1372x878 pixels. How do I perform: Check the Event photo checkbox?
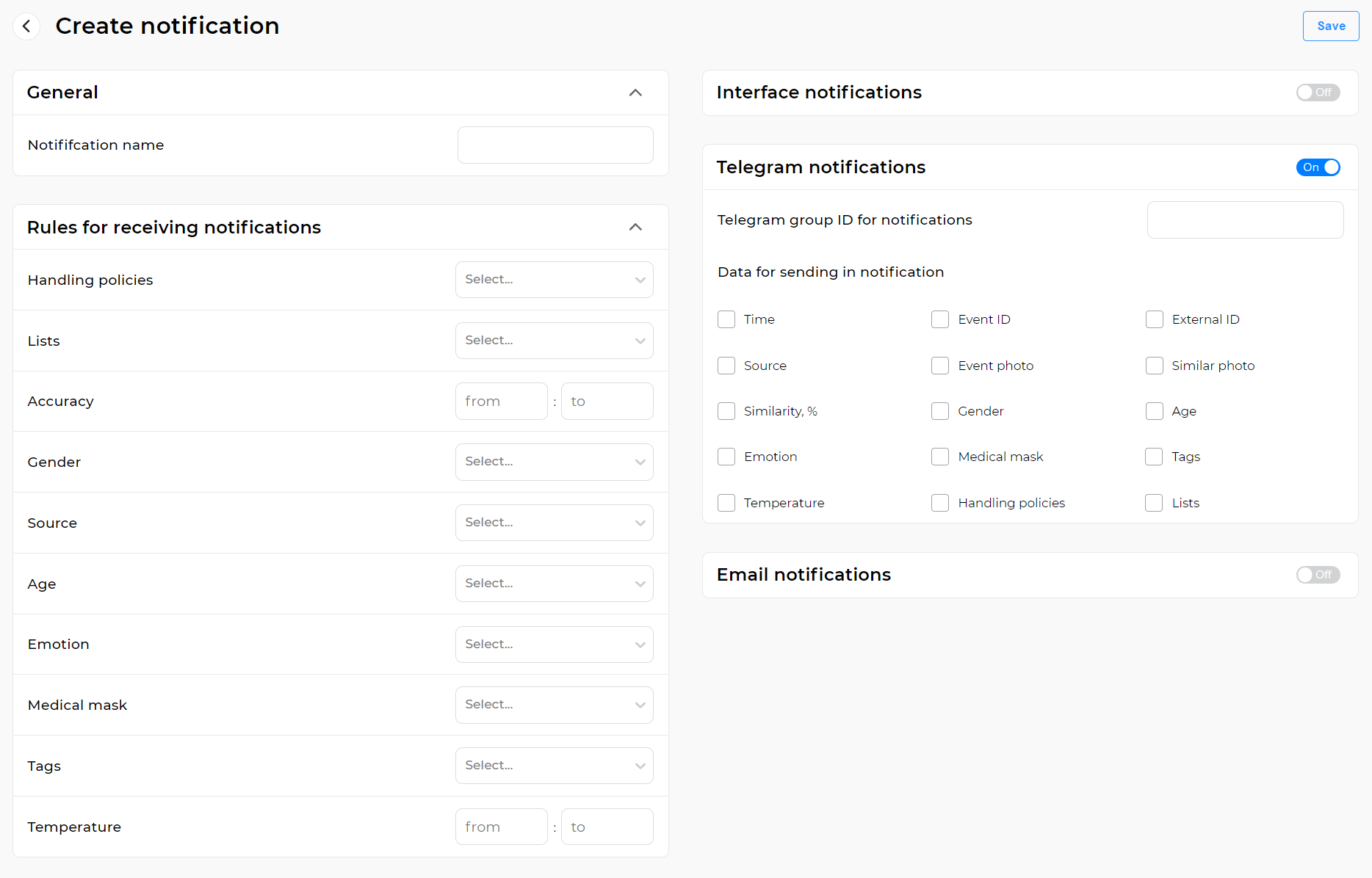(x=940, y=365)
